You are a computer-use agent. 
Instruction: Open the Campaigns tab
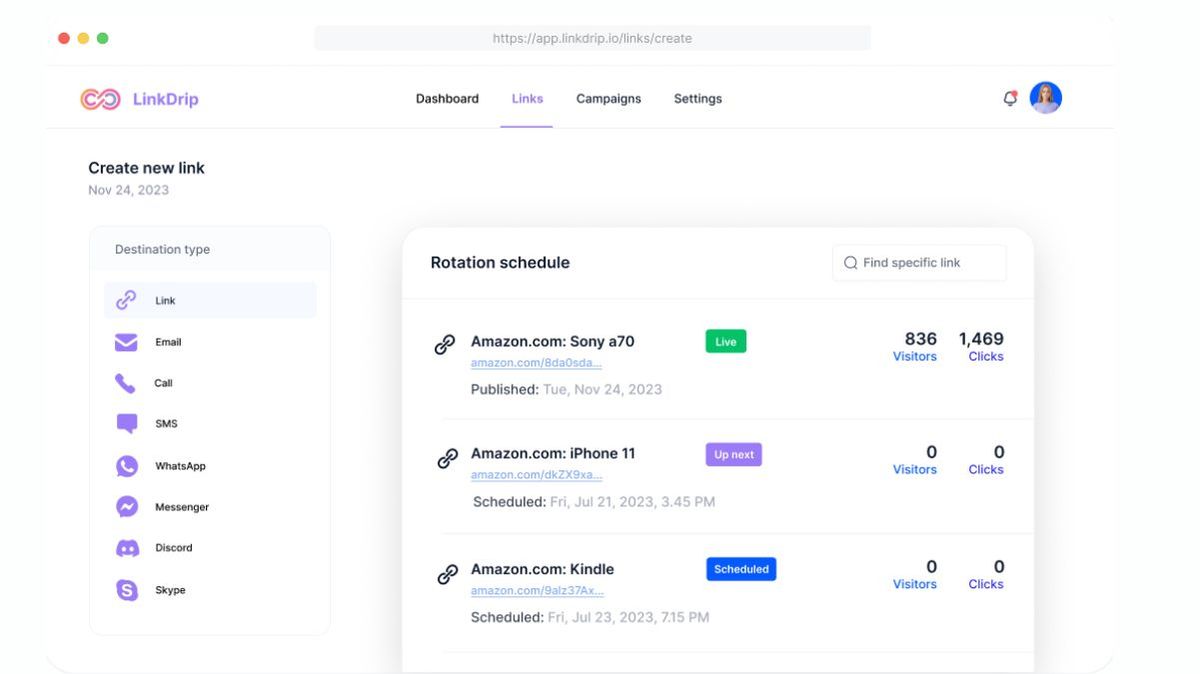[x=608, y=99]
